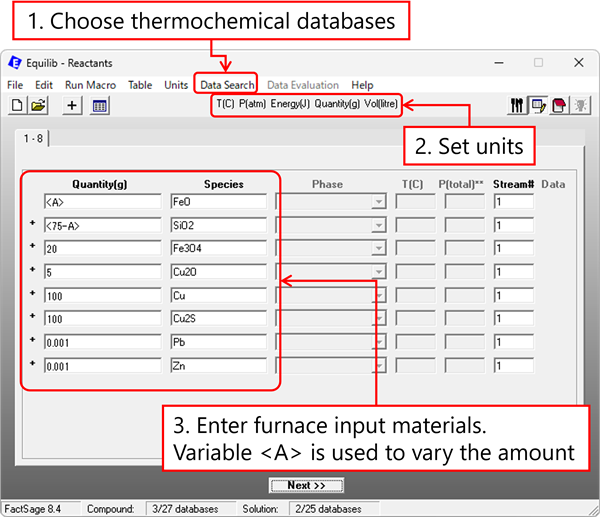Click the Quantity field containing <A>
Image resolution: width=600 pixels, height=517 pixels.
click(x=103, y=202)
